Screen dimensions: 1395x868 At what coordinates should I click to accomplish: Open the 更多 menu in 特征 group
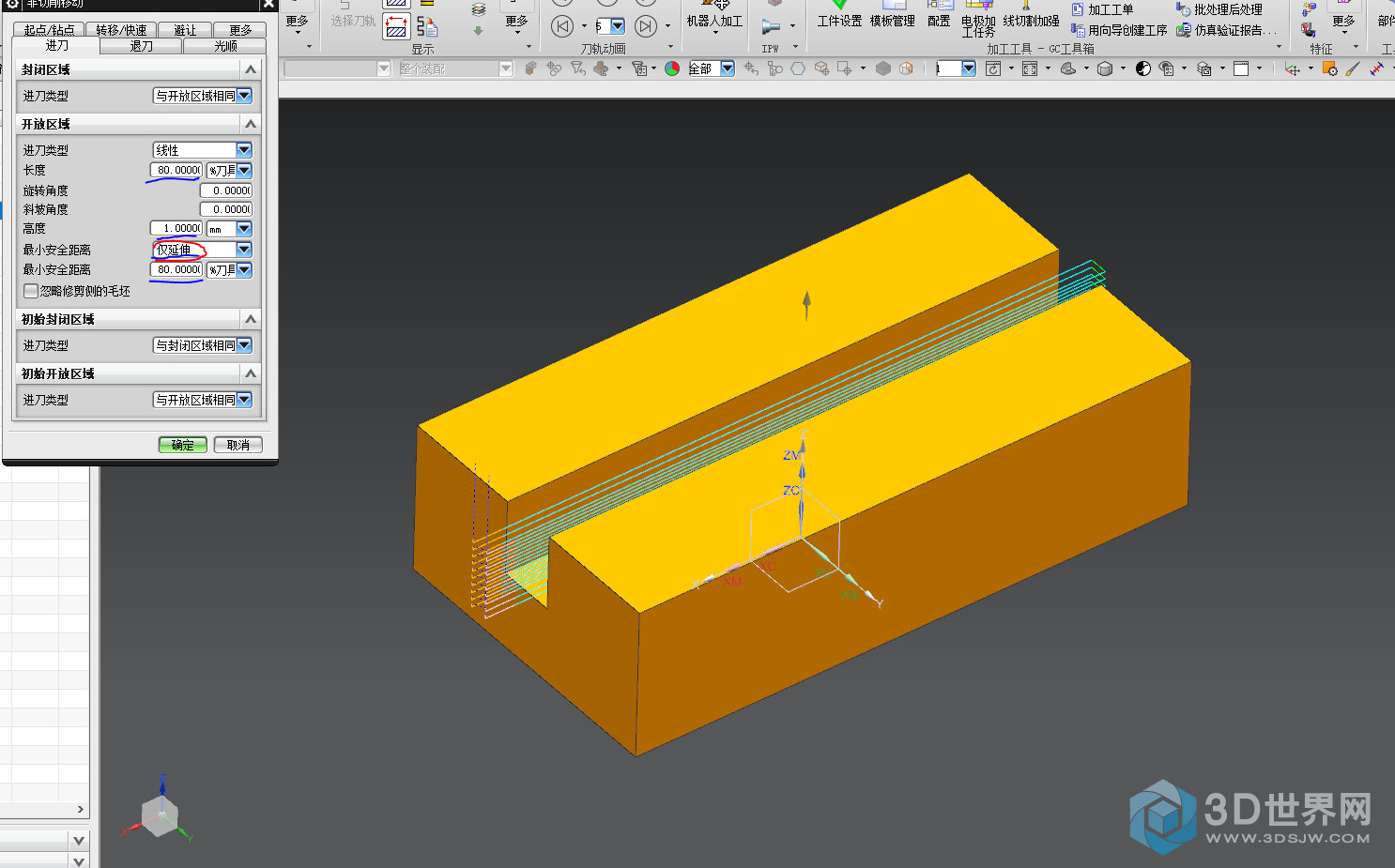tap(1343, 21)
